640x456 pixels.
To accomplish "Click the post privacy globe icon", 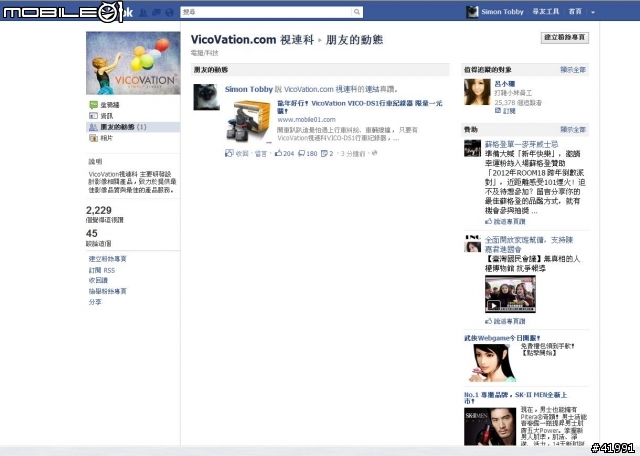I will [x=374, y=153].
